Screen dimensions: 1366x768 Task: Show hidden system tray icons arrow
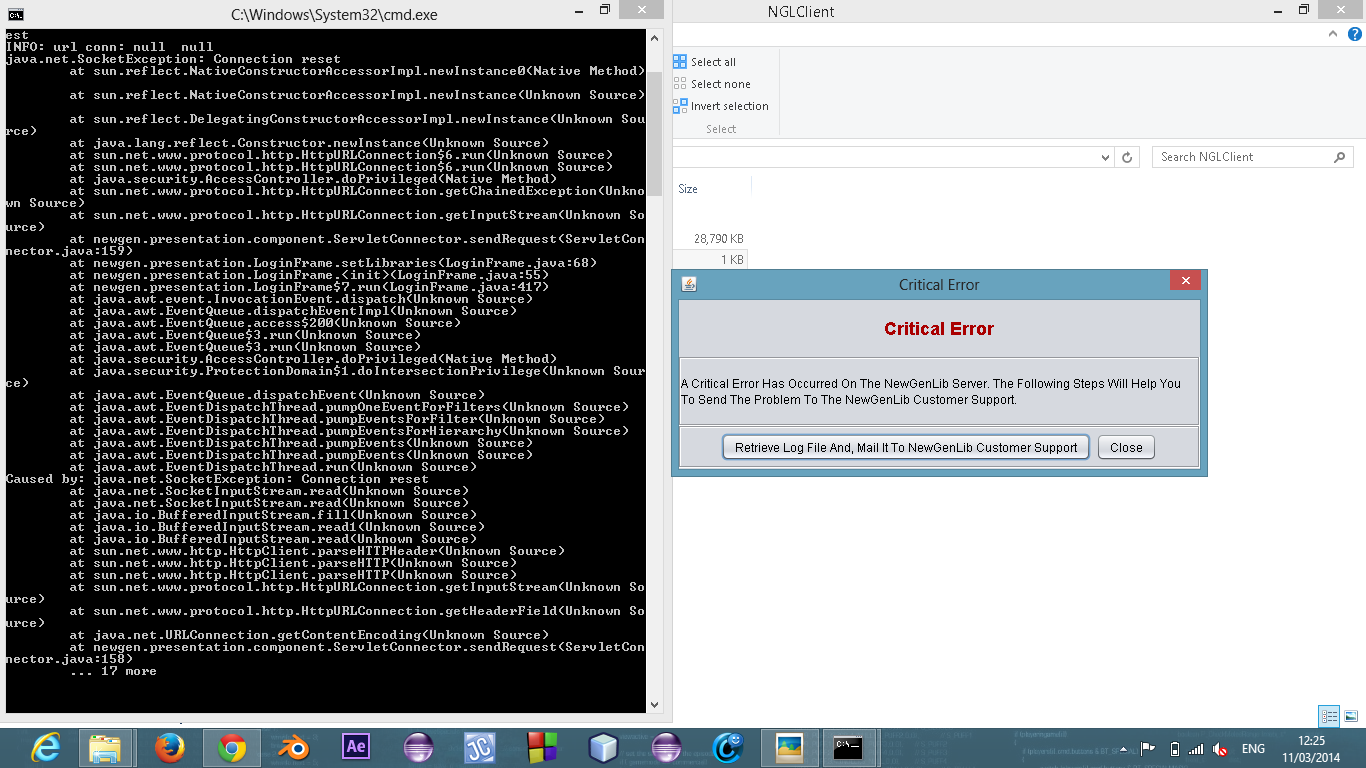1125,749
